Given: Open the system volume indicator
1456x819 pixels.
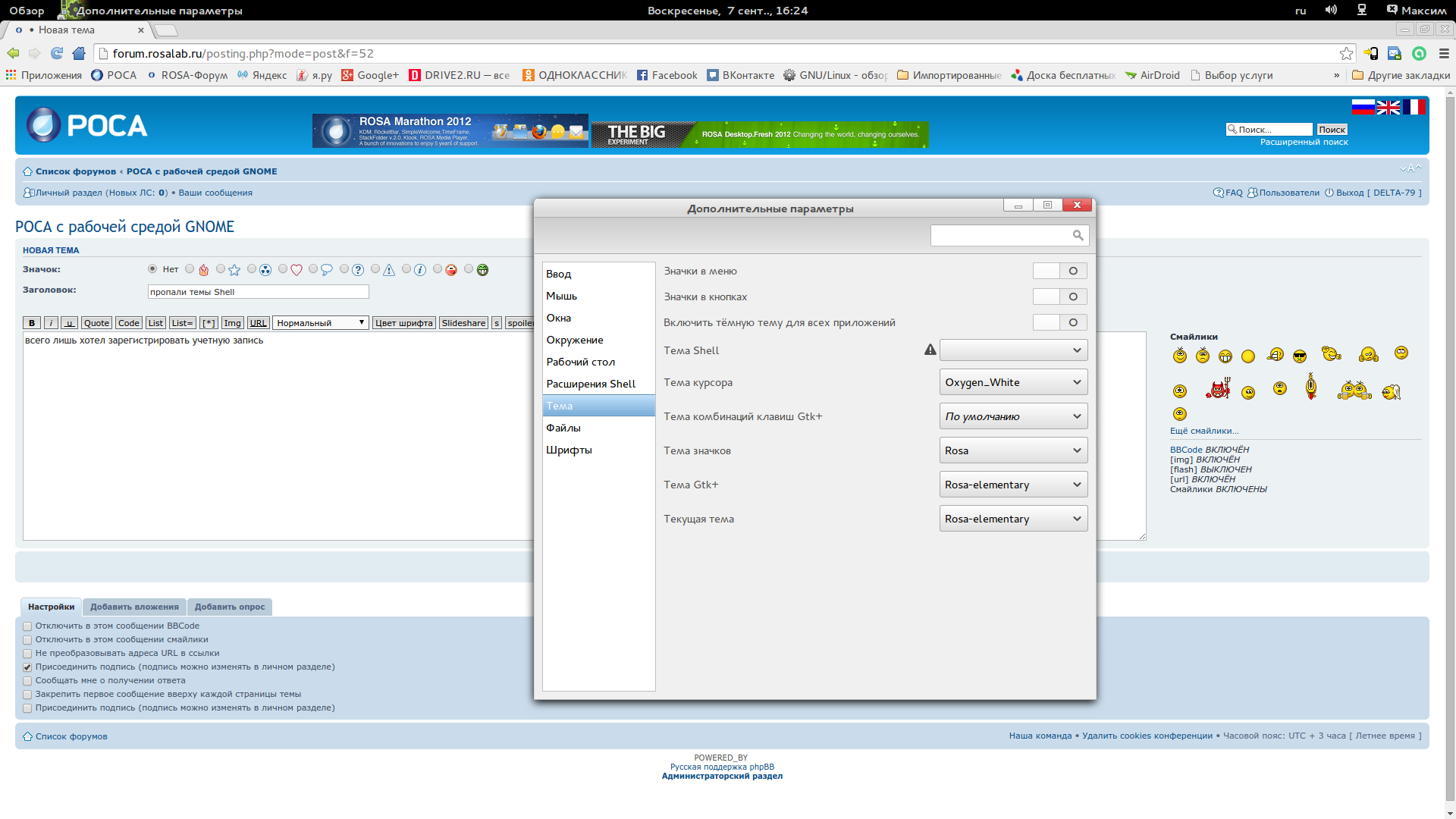Looking at the screenshot, I should [x=1331, y=10].
